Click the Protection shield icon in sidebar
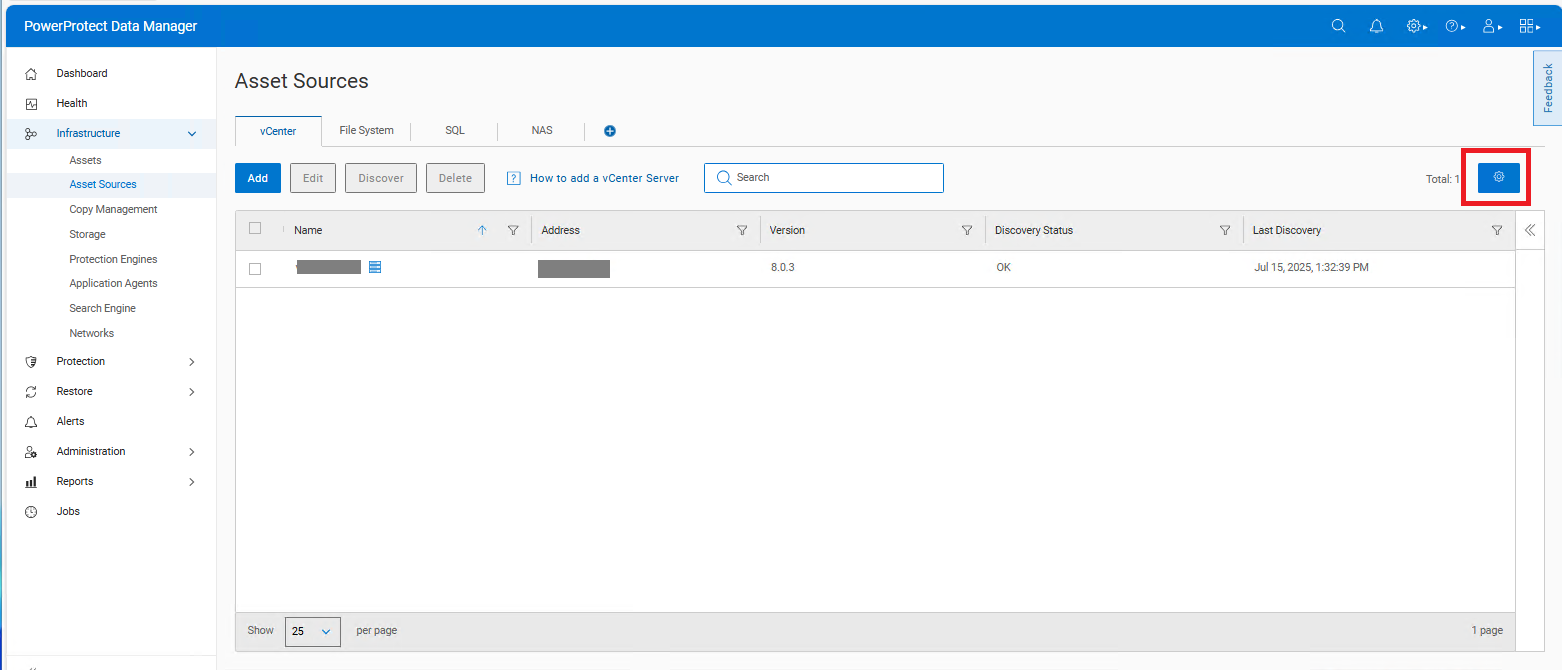 (x=31, y=362)
